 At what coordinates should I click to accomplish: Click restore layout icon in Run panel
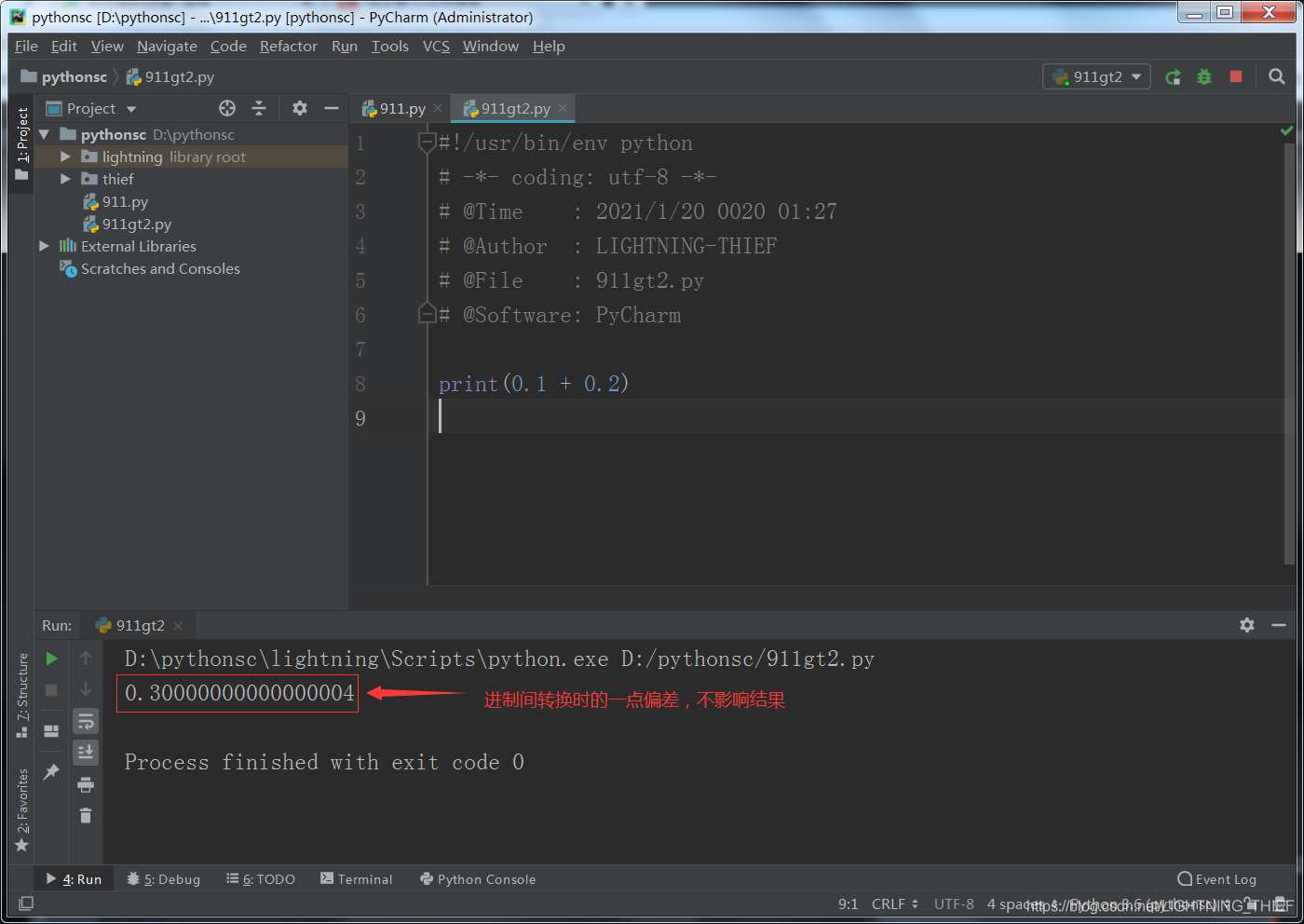[x=52, y=731]
